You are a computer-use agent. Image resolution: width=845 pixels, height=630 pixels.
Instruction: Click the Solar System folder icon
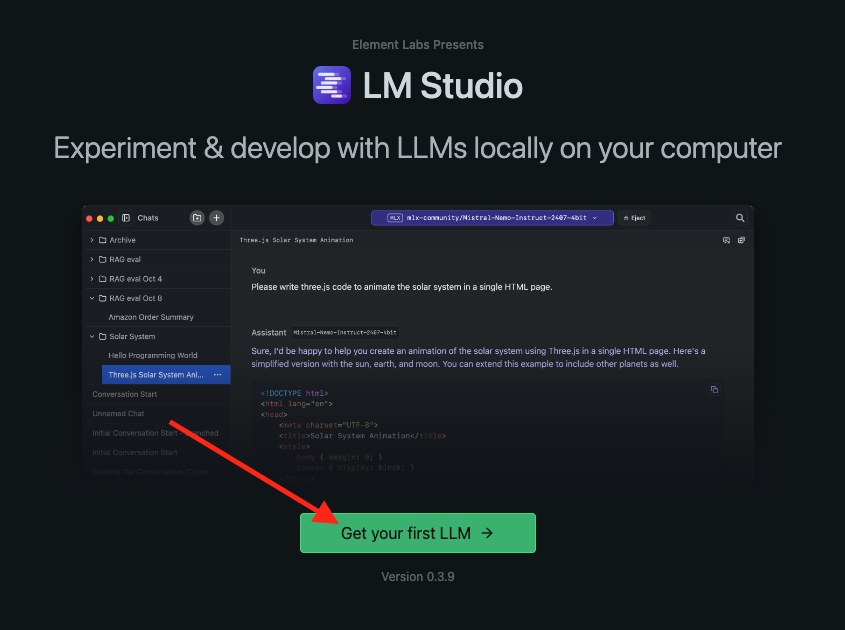pos(102,336)
